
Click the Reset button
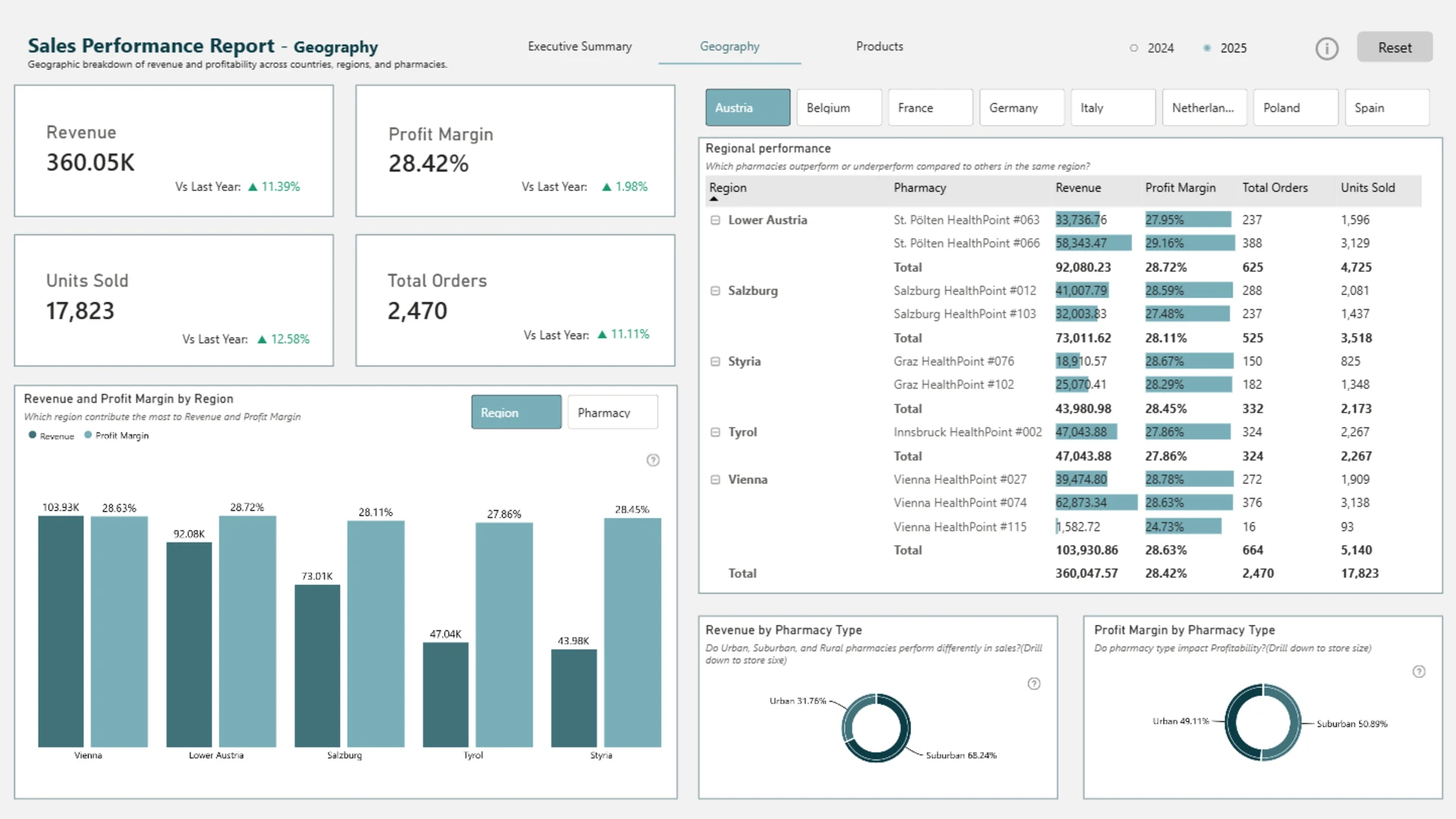[1395, 47]
